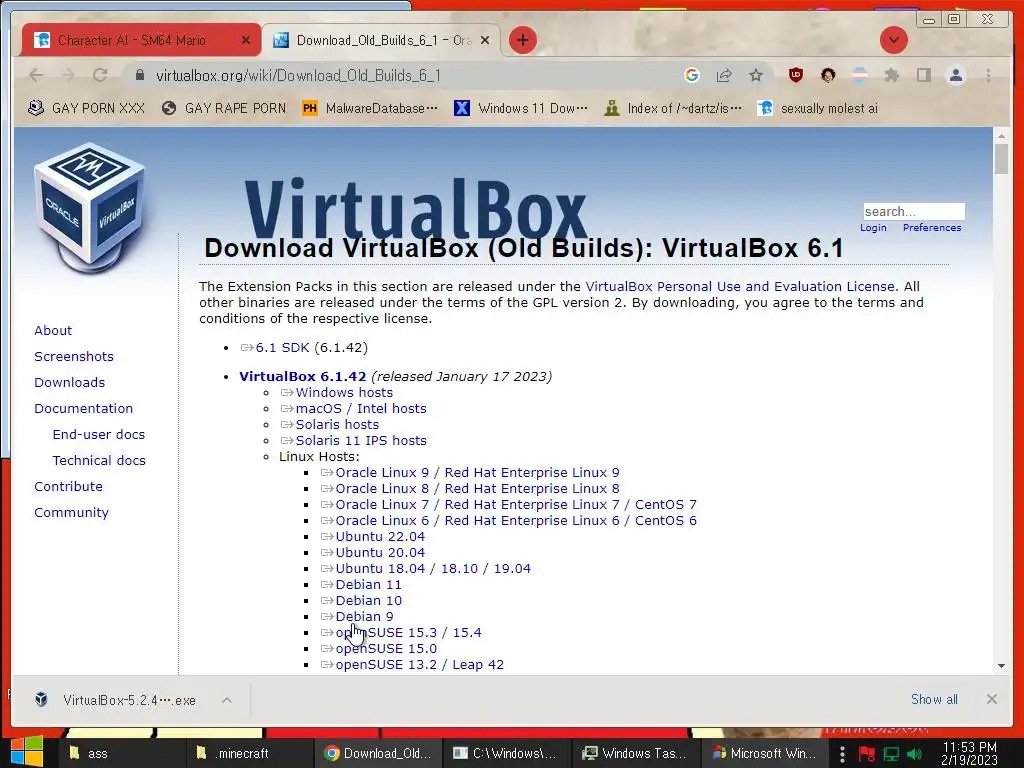1024x768 pixels.
Task: Click the Contribute sidebar link
Action: pos(68,487)
